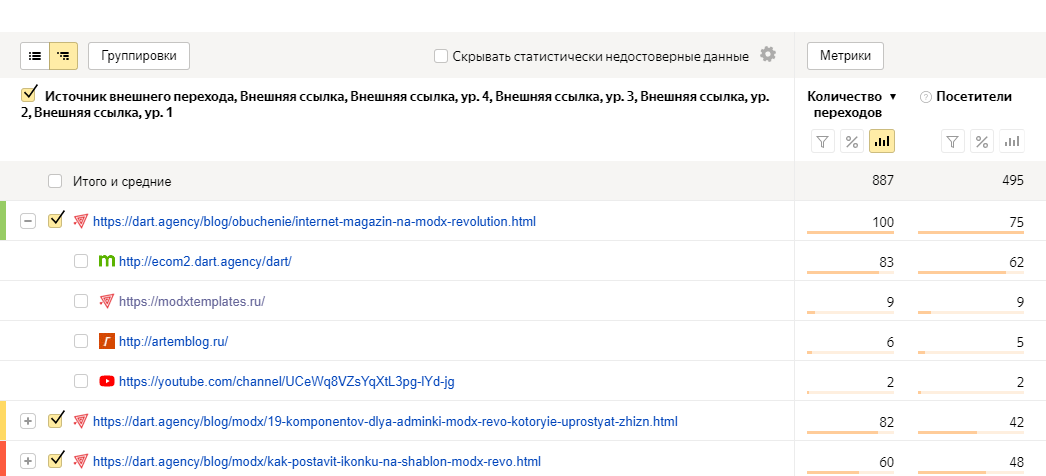
Task: Toggle header checkbox beside Источник внешнего перехода
Action: (x=29, y=94)
